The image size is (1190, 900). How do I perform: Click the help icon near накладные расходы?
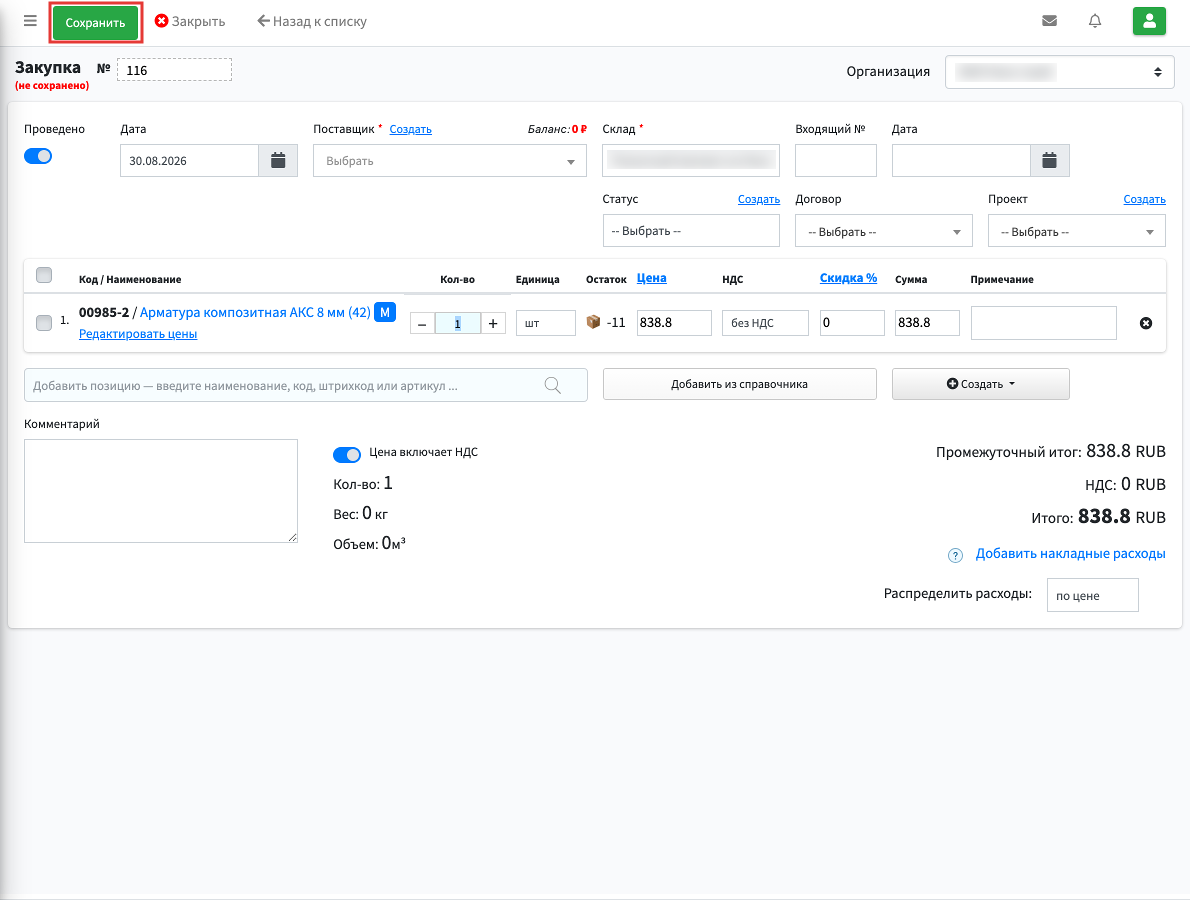(x=955, y=555)
